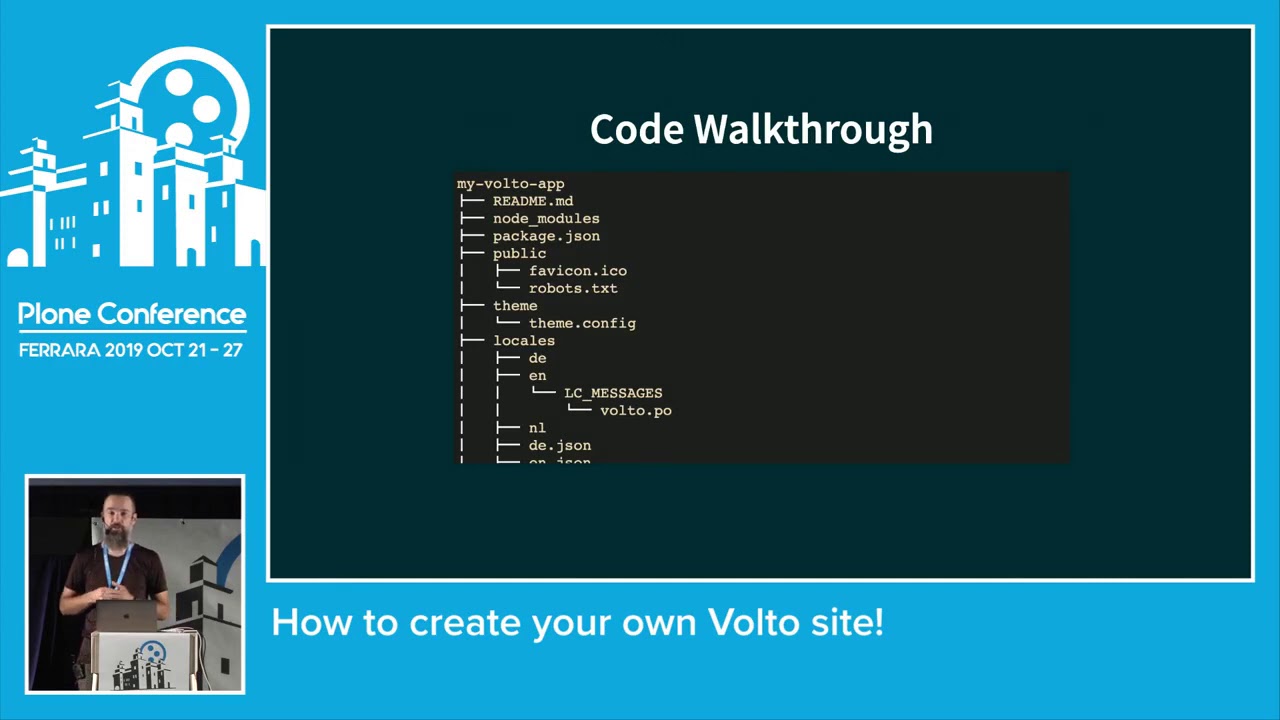
Task: Select theme.config file entry
Action: [x=582, y=324]
